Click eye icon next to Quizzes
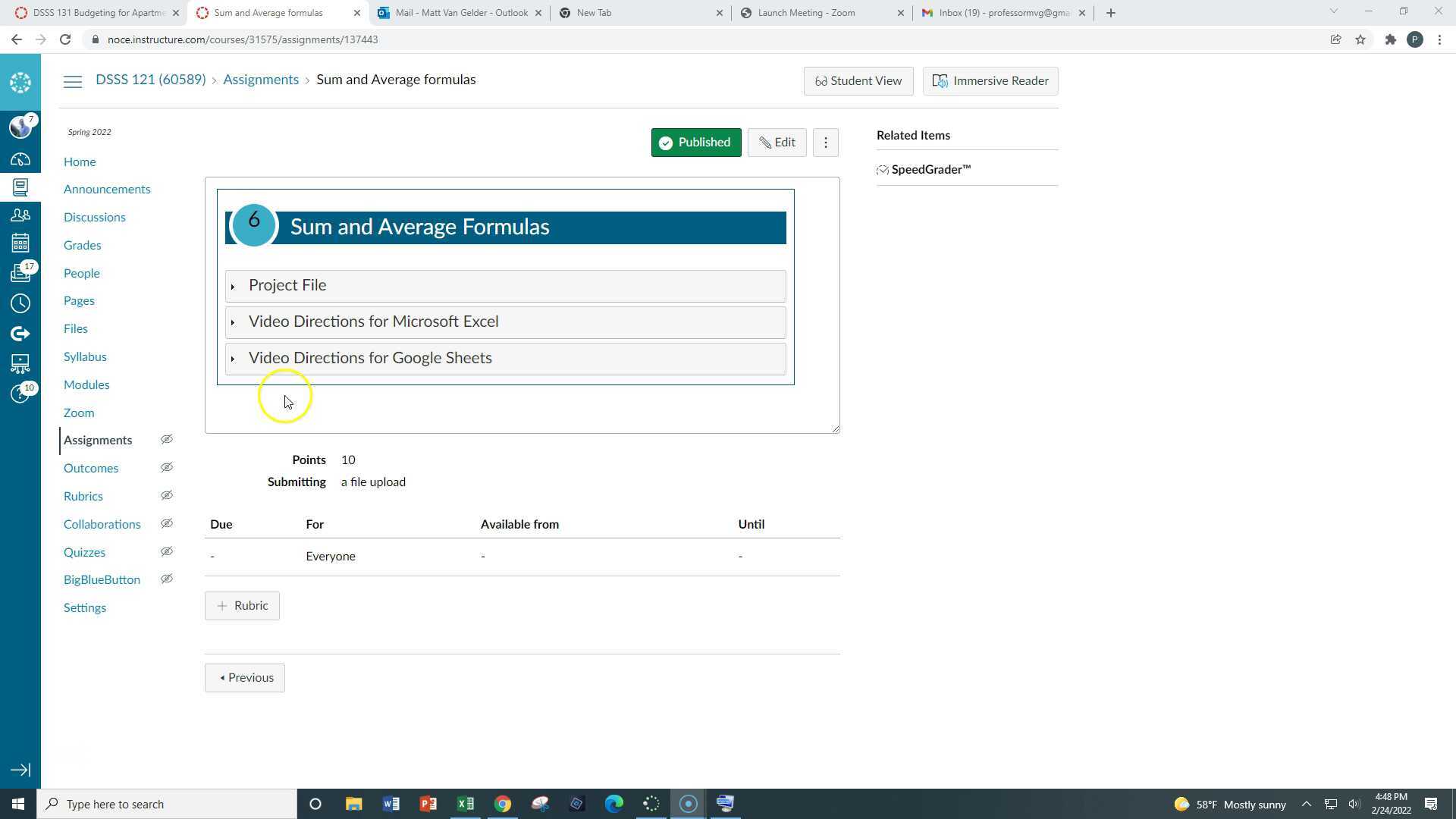The image size is (1456, 819). [x=167, y=552]
